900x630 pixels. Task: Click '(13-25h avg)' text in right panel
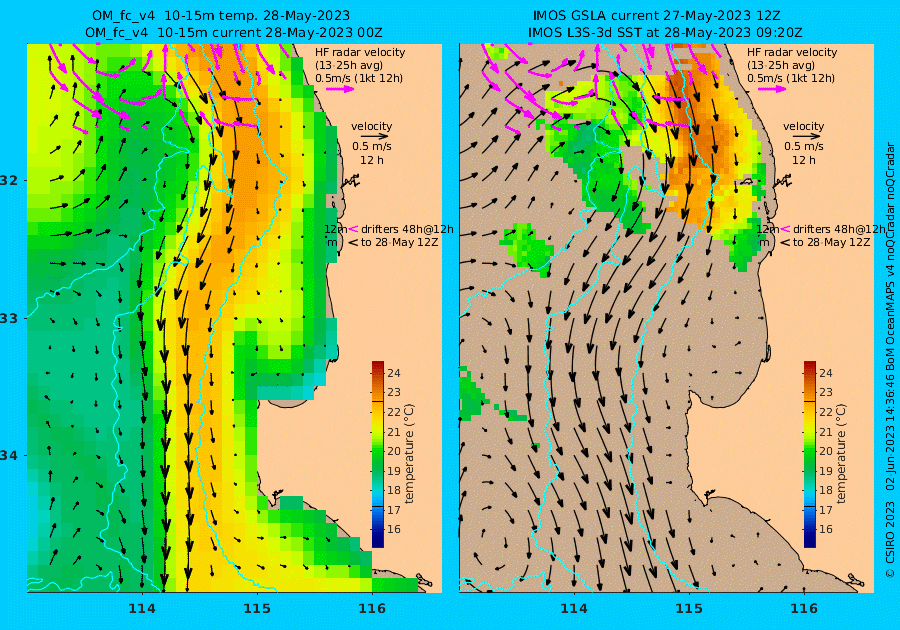tap(781, 65)
